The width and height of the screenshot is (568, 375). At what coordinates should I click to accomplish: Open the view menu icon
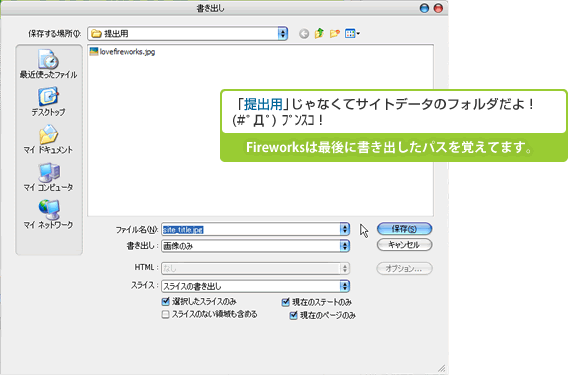352,34
